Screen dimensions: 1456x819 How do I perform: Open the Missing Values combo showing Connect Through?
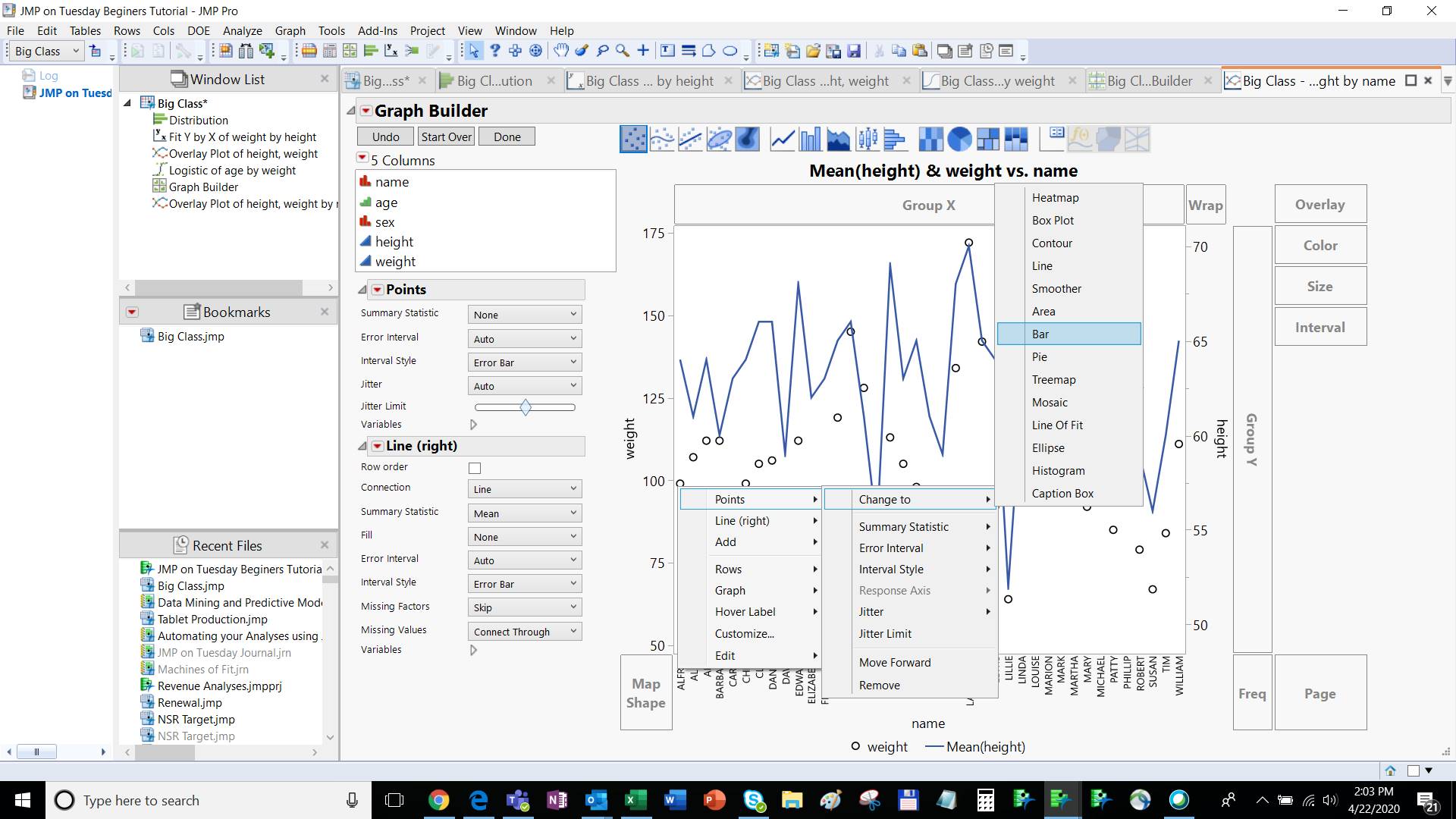point(524,631)
